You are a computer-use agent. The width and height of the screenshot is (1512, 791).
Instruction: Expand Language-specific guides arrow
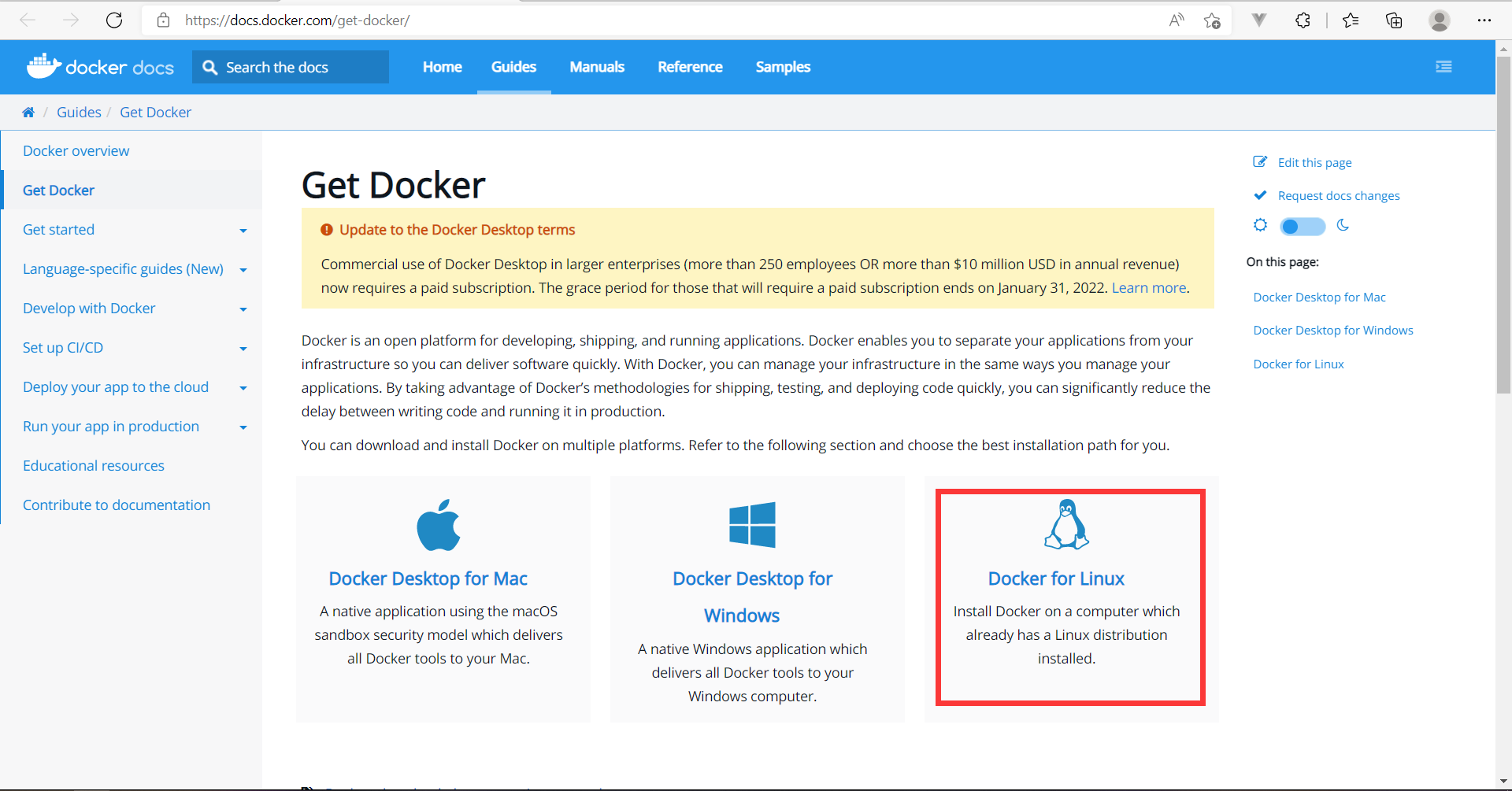click(x=243, y=270)
